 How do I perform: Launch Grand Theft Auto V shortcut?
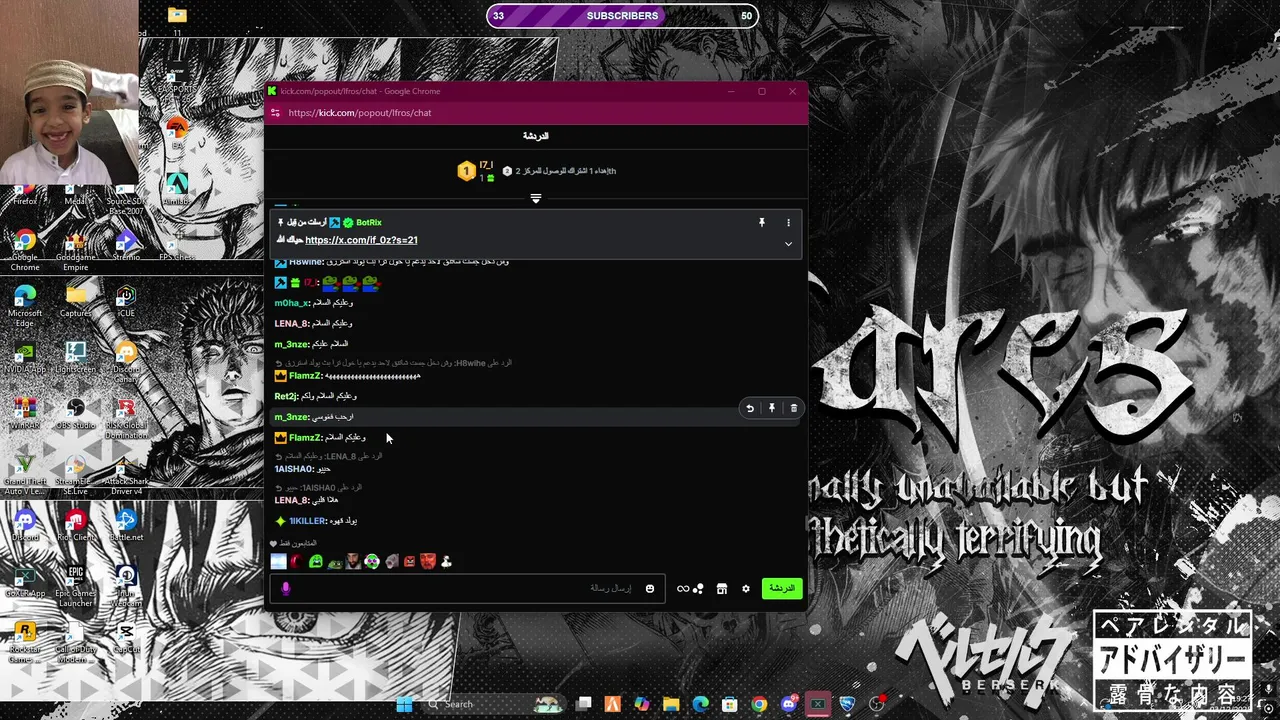click(x=25, y=474)
